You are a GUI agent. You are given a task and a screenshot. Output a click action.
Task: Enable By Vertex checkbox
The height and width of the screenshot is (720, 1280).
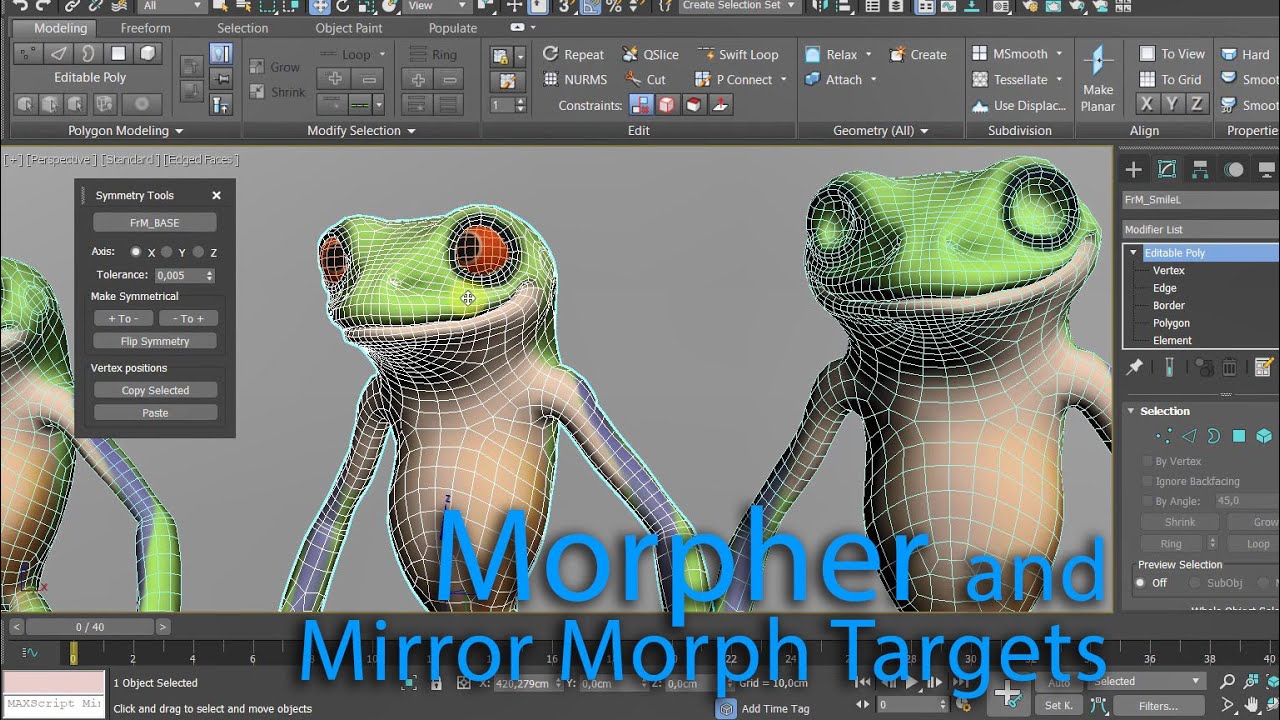1147,461
